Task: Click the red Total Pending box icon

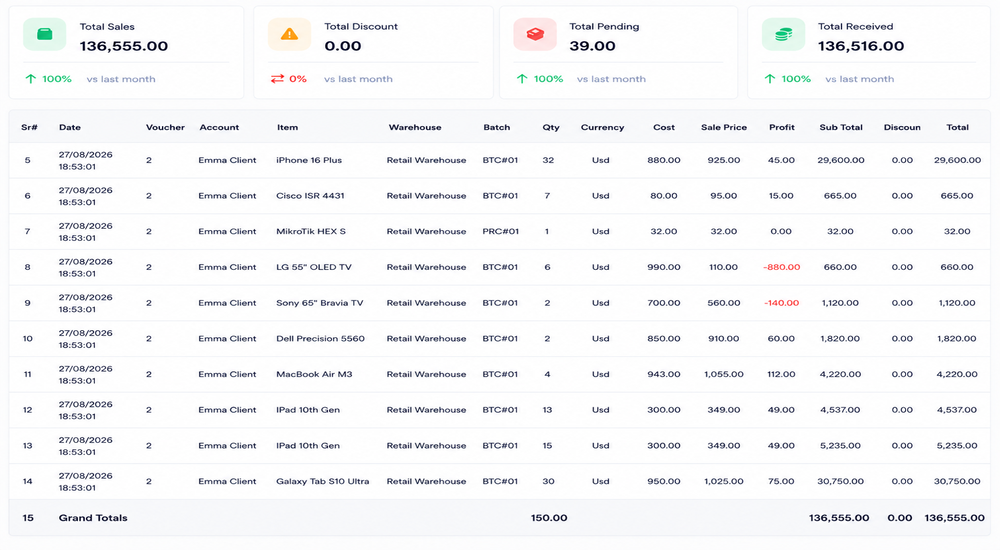Action: [x=535, y=34]
